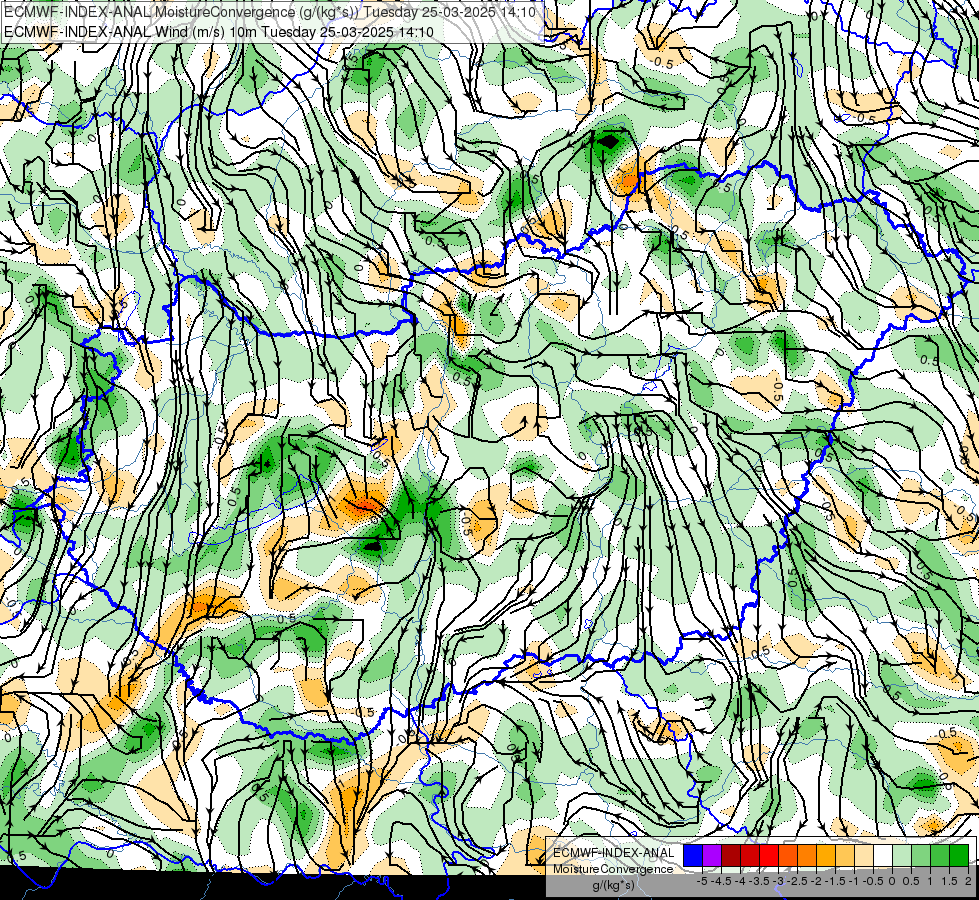Screen dimensions: 979x900
Task: Click the legend label MoistureConvergence
Action: [613, 869]
